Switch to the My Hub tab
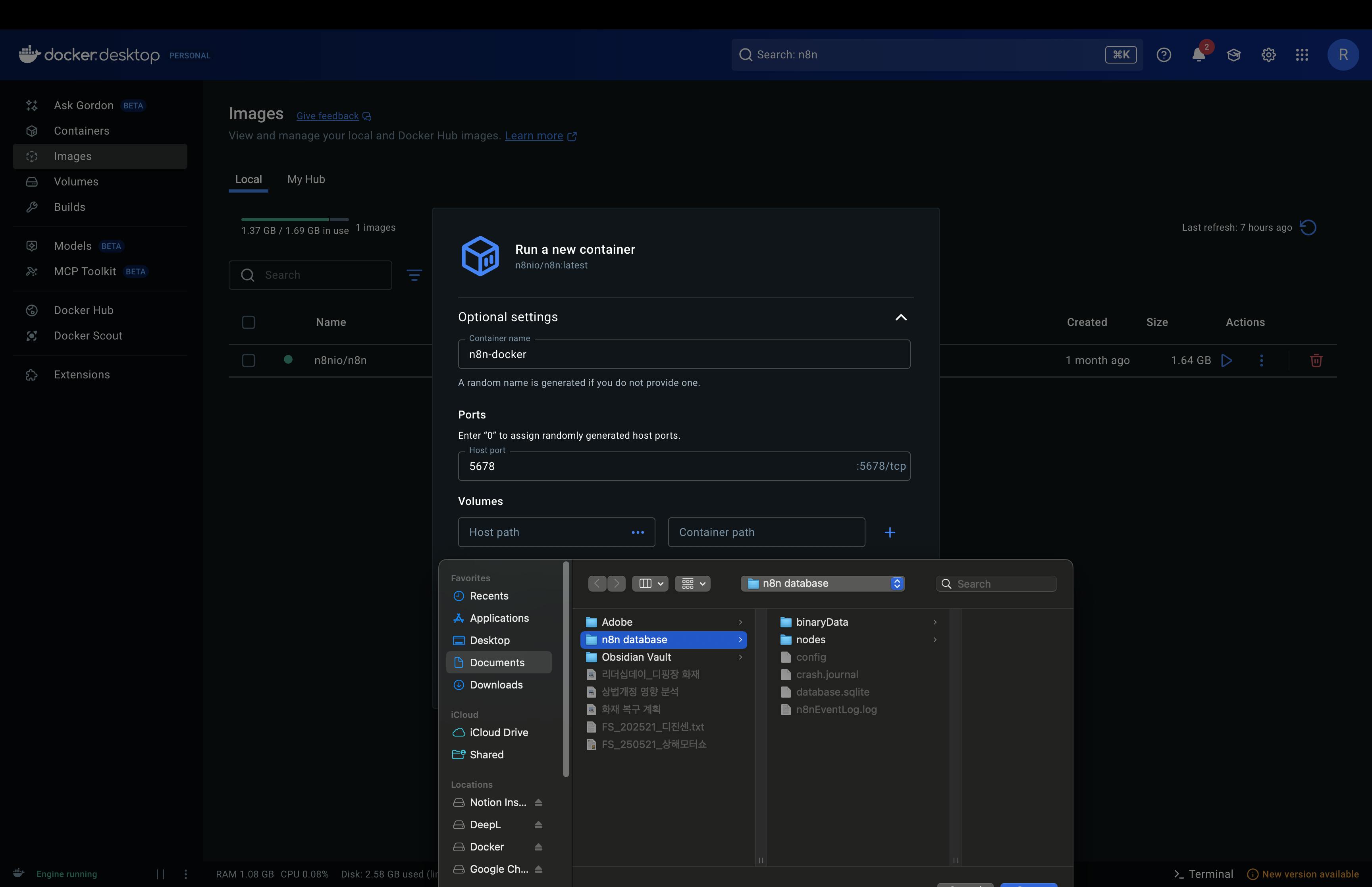The width and height of the screenshot is (1372, 887). point(306,180)
